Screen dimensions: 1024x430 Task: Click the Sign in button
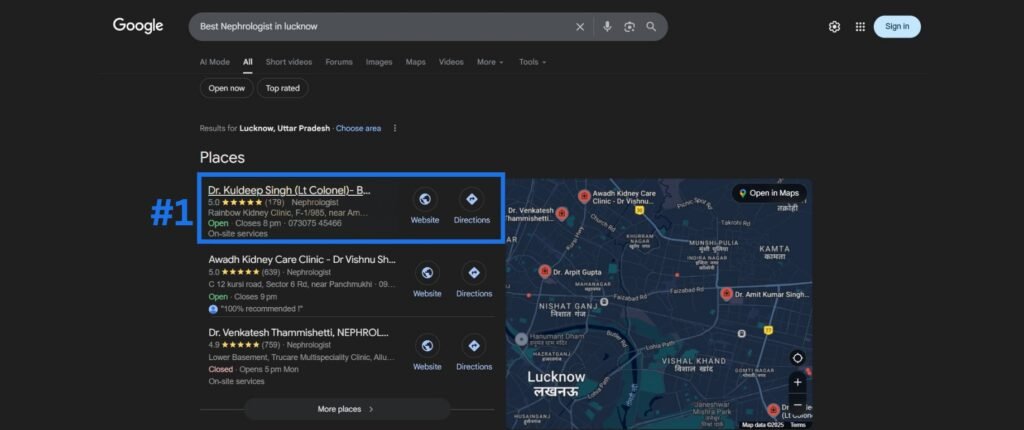click(x=897, y=27)
